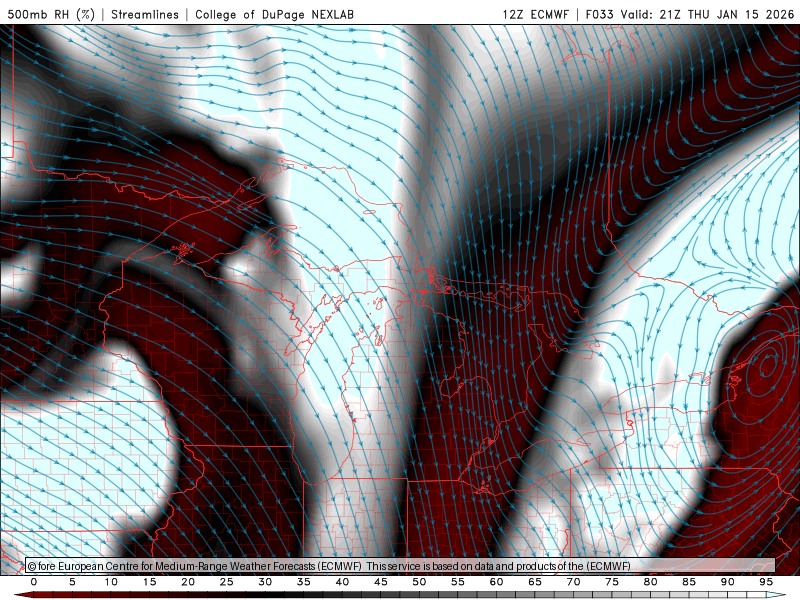Select the "75" label on the color scale
This screenshot has height=600, width=800.
[x=612, y=582]
